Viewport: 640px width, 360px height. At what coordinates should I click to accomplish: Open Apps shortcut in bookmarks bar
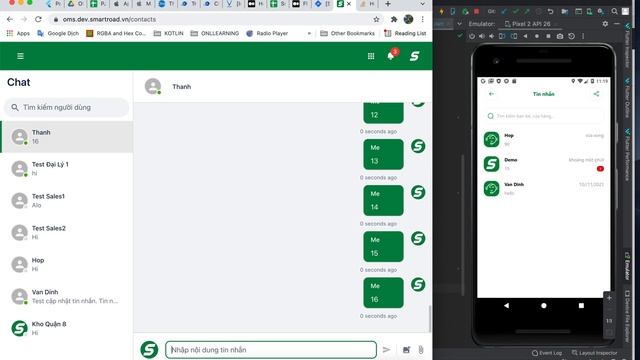click(18, 33)
